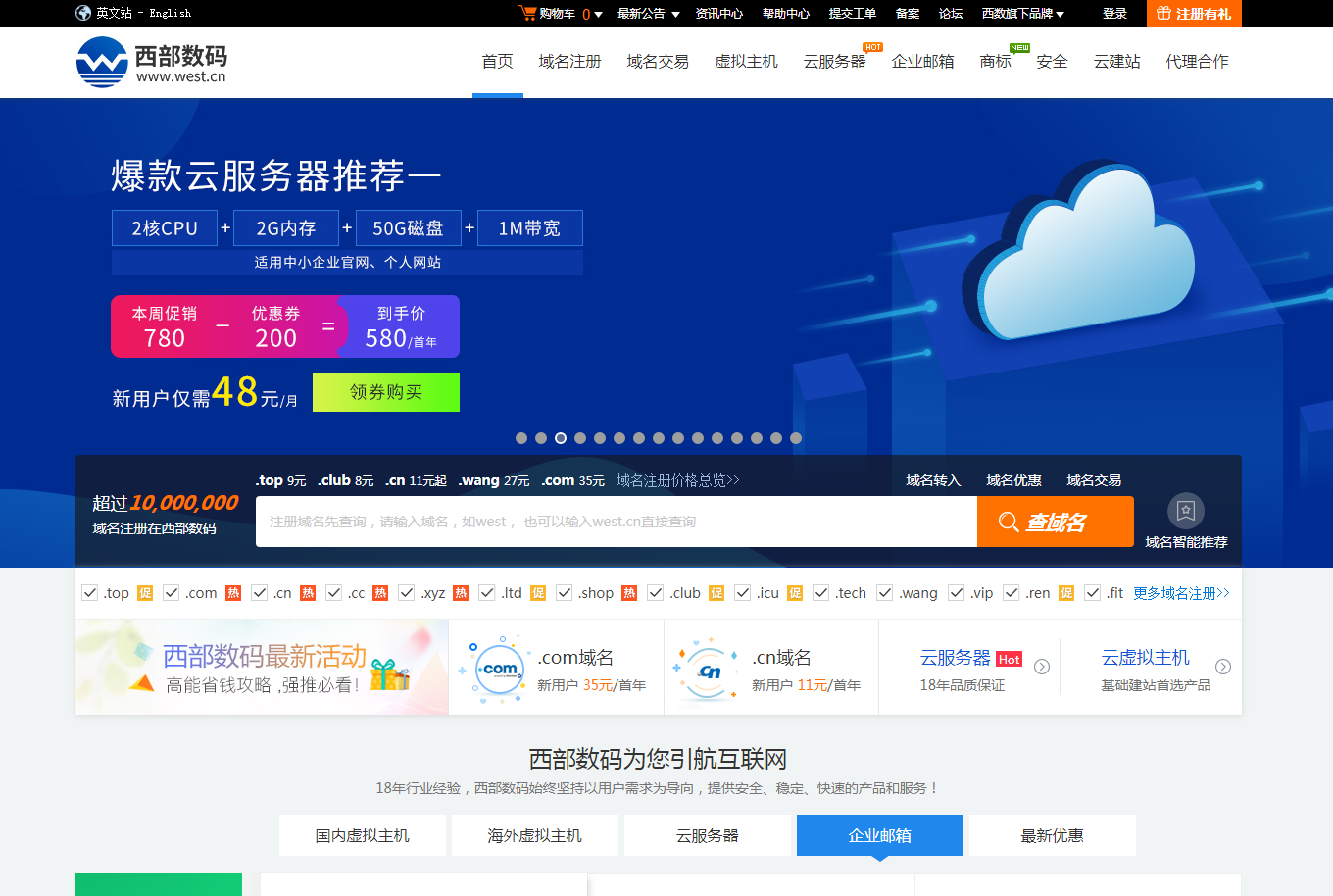
Task: Click the 领券购买 button
Action: point(386,392)
